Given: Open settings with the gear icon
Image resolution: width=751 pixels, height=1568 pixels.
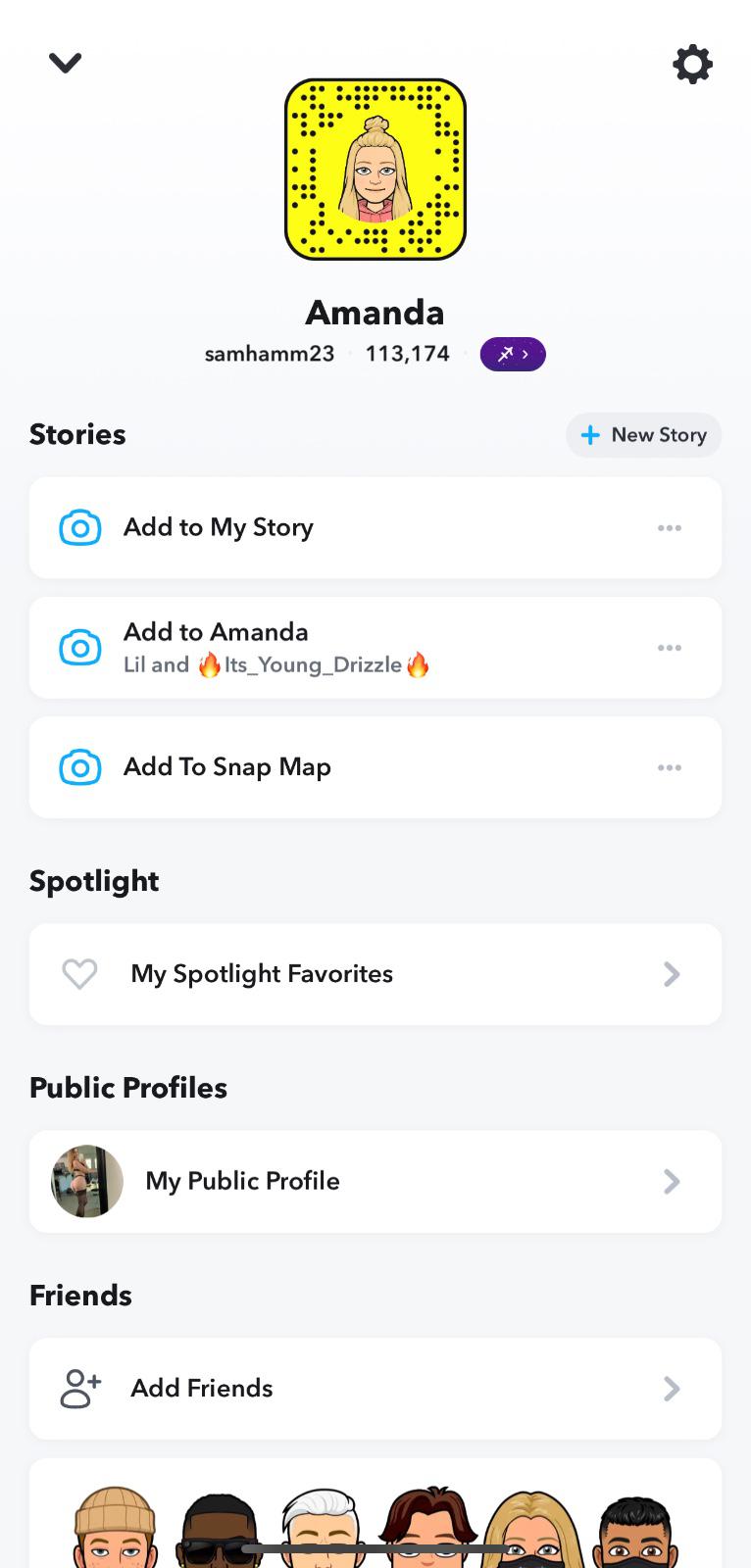Looking at the screenshot, I should point(692,65).
